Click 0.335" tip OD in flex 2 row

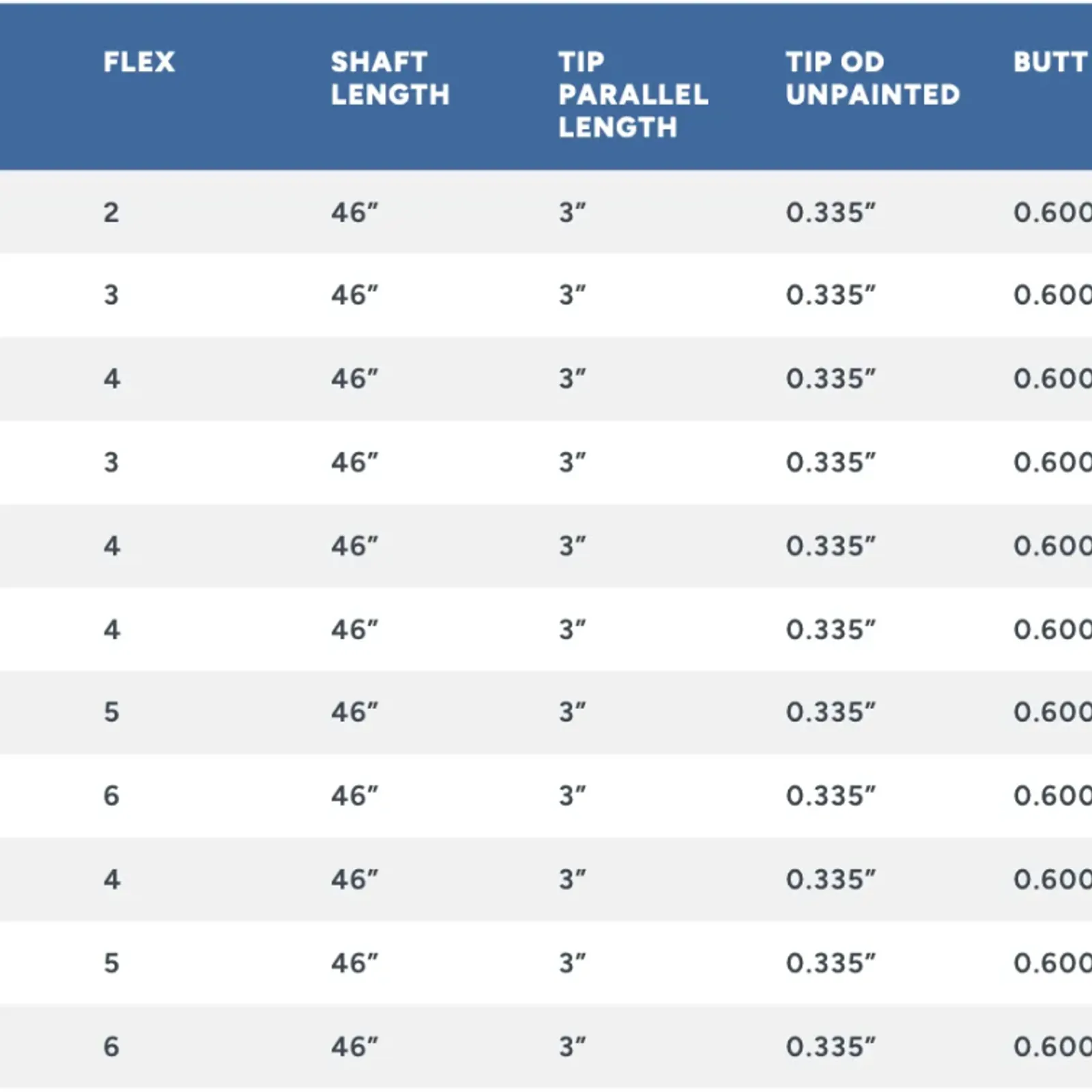tap(831, 213)
